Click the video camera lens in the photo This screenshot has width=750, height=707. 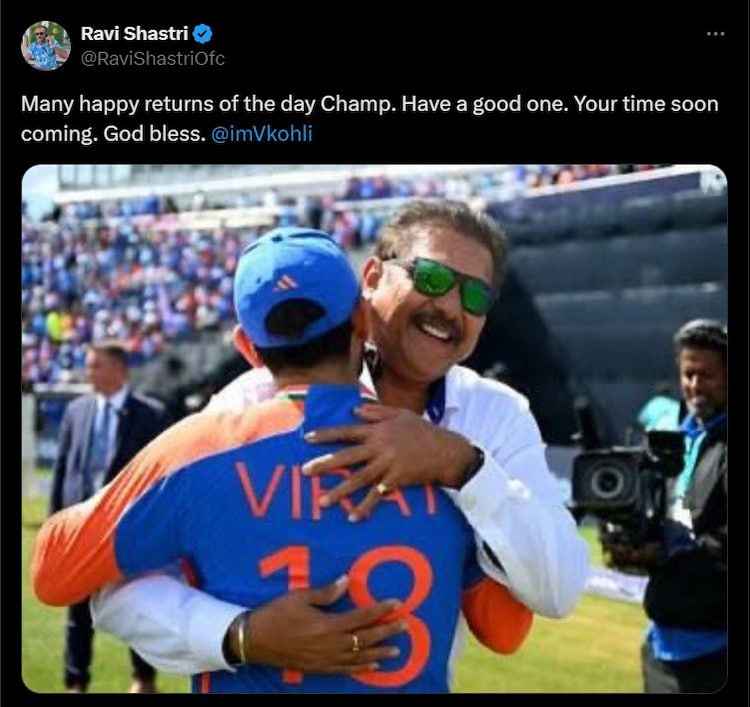pos(606,482)
